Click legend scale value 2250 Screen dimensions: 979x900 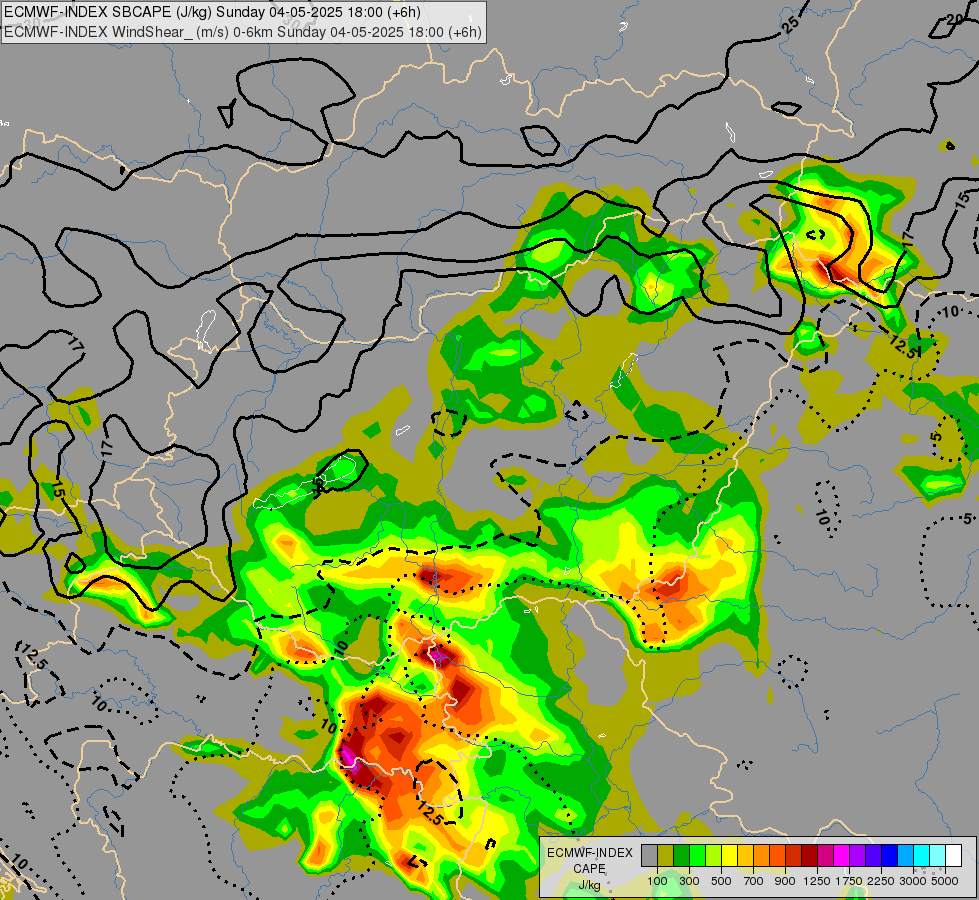point(881,881)
